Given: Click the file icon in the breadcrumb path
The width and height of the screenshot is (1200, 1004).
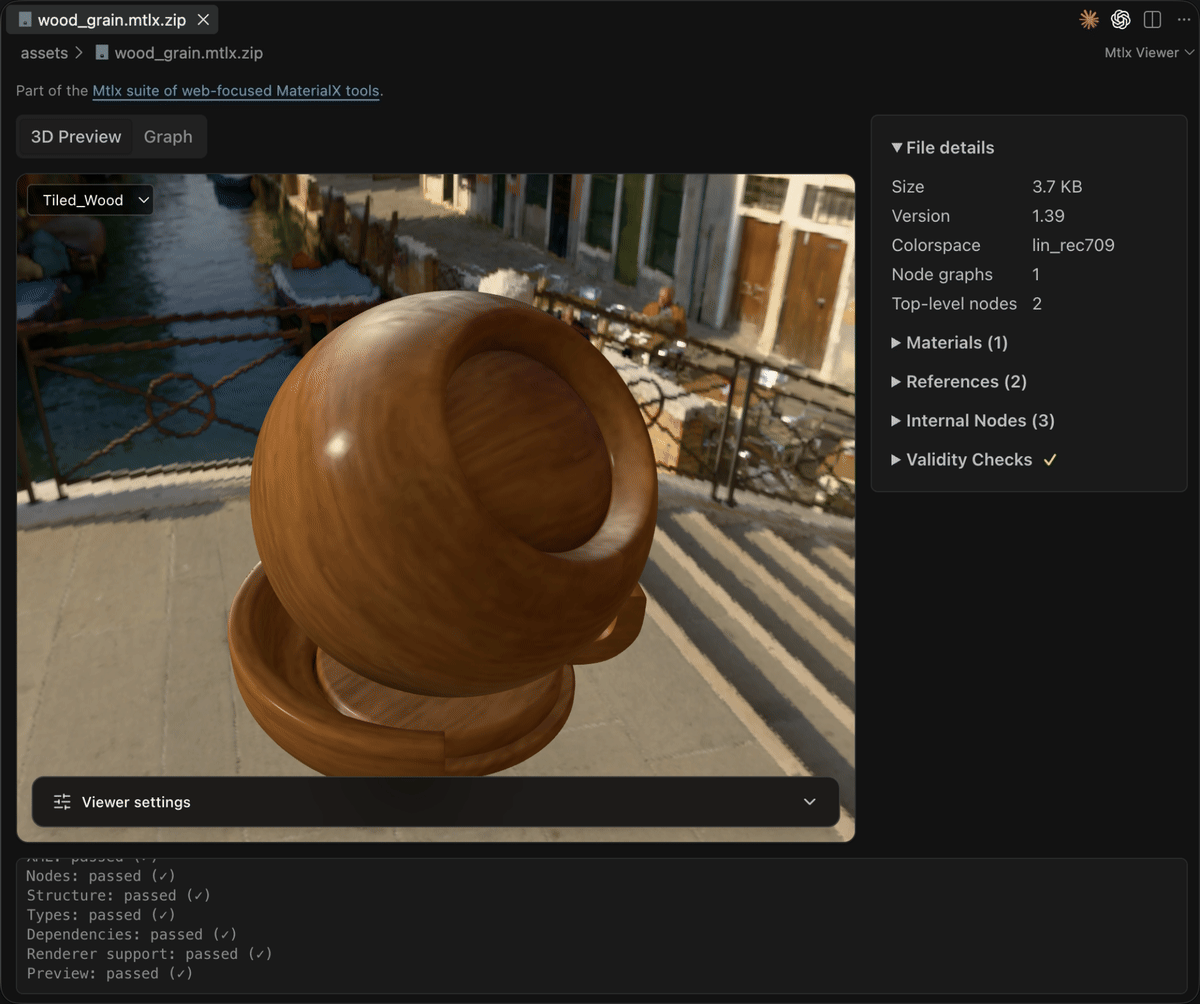Looking at the screenshot, I should coord(102,53).
